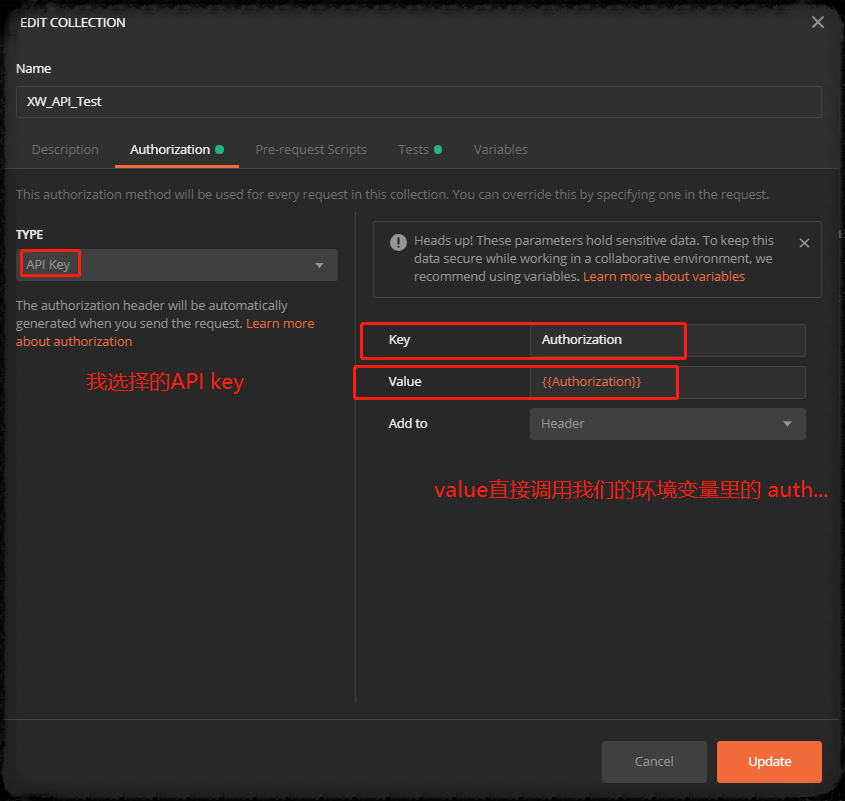Click the Cancel button
The image size is (845, 801).
point(654,761)
